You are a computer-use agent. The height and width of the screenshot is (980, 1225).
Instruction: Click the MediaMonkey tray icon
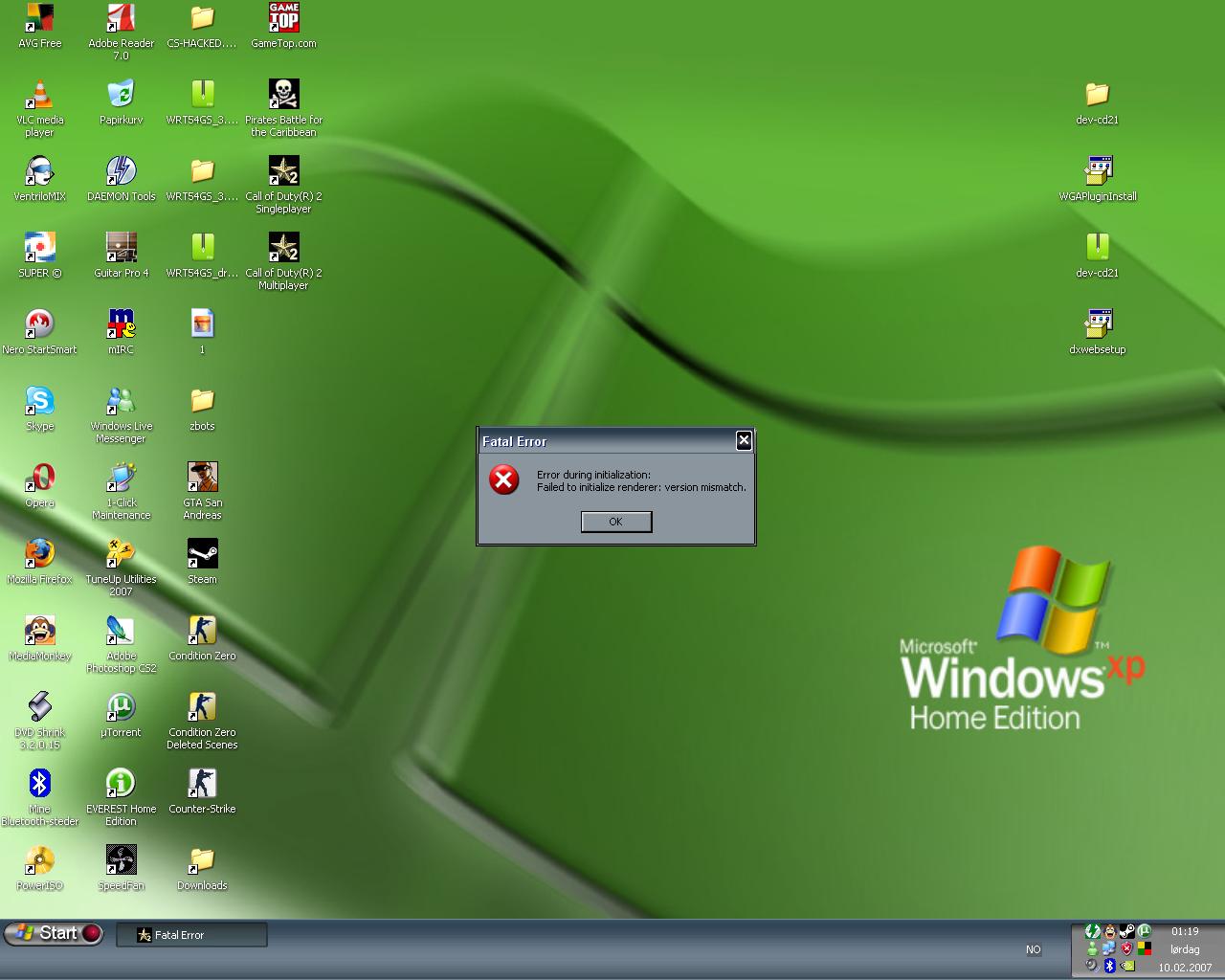1110,931
